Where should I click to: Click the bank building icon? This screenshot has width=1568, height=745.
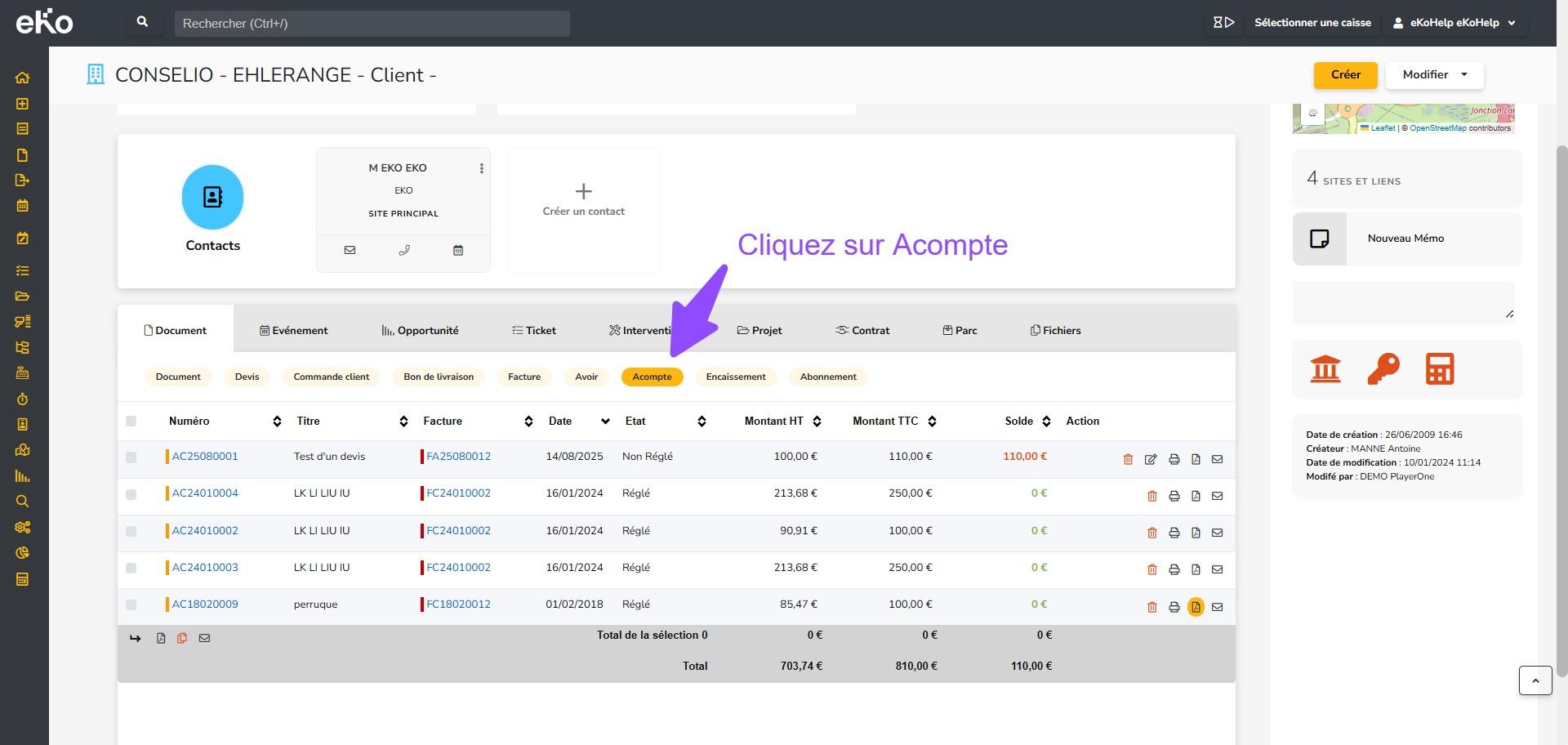(x=1325, y=369)
